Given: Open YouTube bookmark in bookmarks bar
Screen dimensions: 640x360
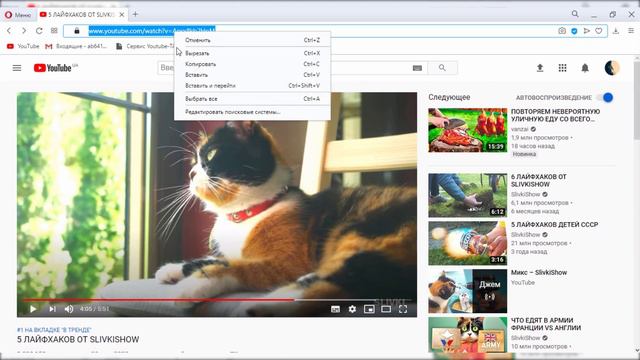Looking at the screenshot, I should (23, 46).
